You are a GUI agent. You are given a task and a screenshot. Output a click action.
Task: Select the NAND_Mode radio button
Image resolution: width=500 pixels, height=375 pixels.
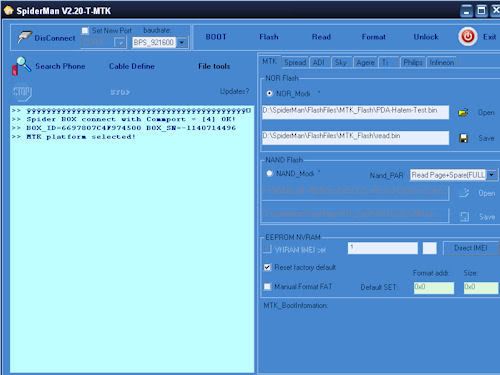[269, 173]
